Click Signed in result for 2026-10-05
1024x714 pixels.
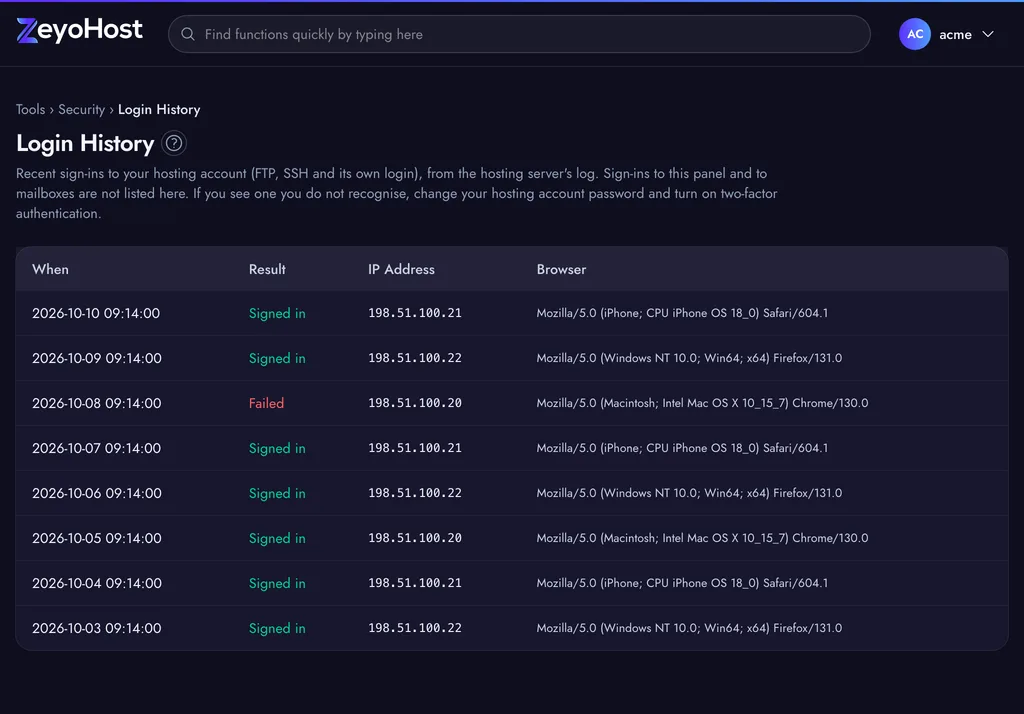point(277,539)
